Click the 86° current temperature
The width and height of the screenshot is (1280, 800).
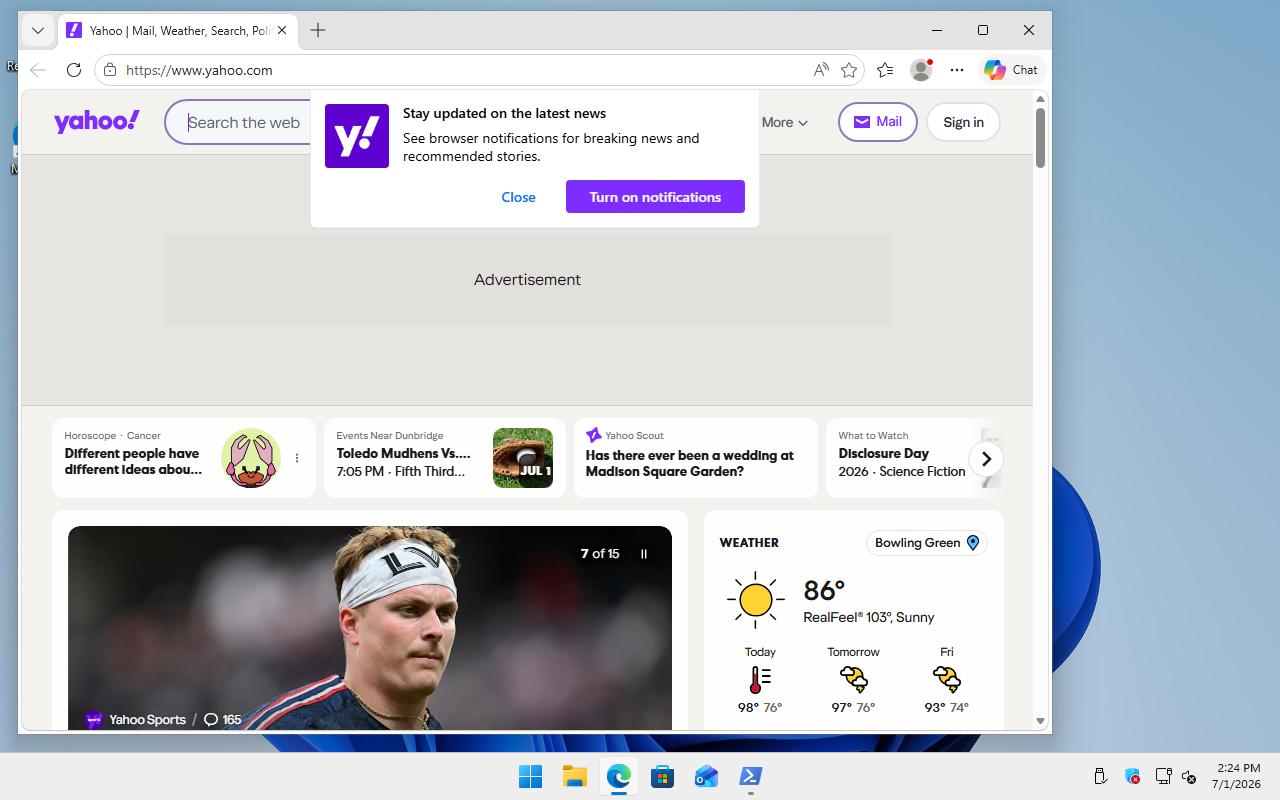tap(824, 590)
